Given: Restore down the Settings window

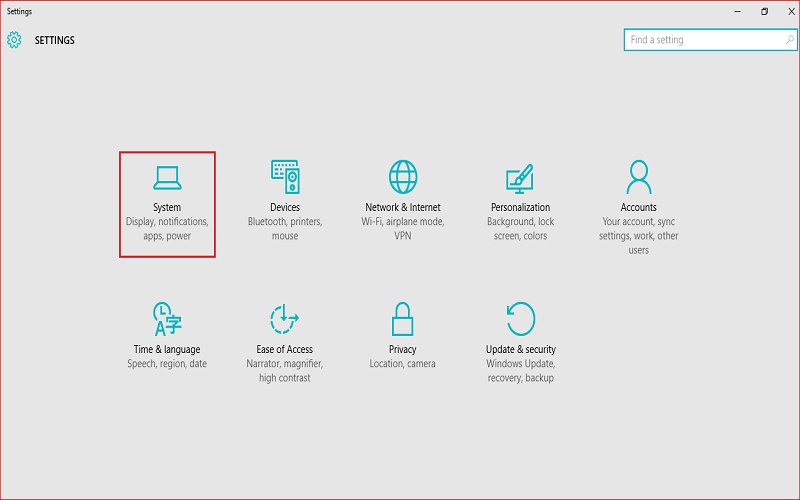Looking at the screenshot, I should 764,11.
